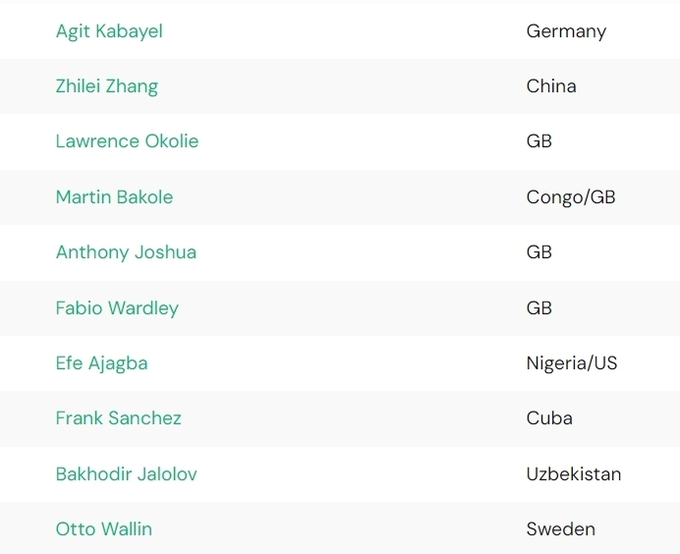Click the Fabio Wardley link
This screenshot has height=554, width=680.
(117, 308)
